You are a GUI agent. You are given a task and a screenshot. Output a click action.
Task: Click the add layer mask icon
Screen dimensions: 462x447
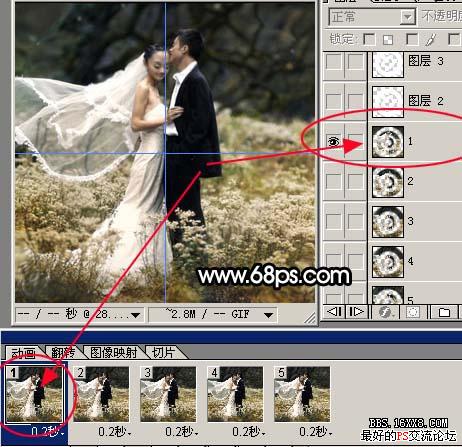tap(412, 312)
